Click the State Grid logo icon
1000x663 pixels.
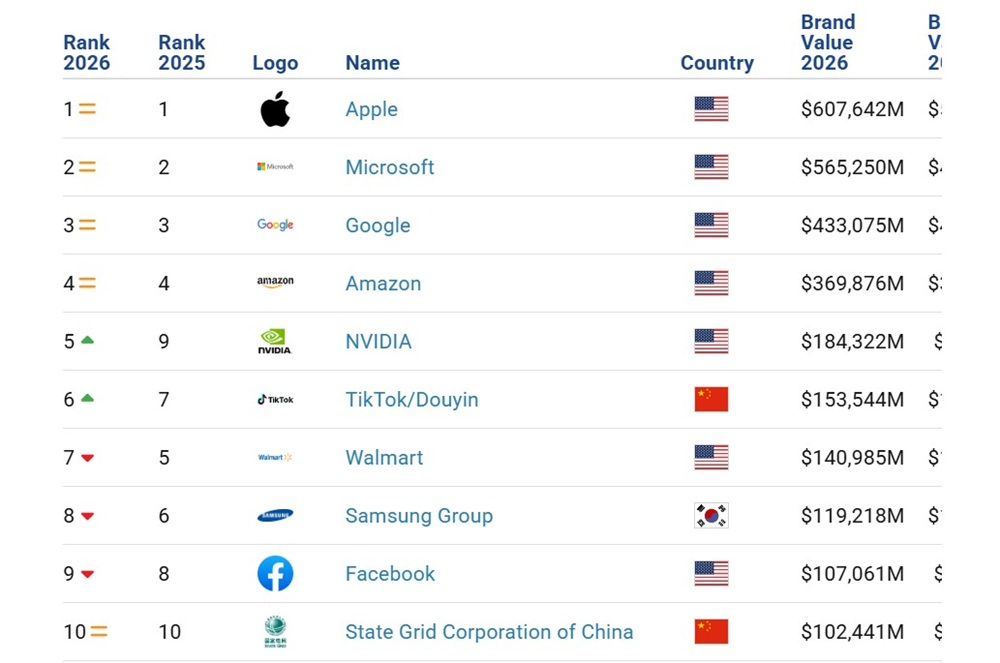(x=275, y=632)
